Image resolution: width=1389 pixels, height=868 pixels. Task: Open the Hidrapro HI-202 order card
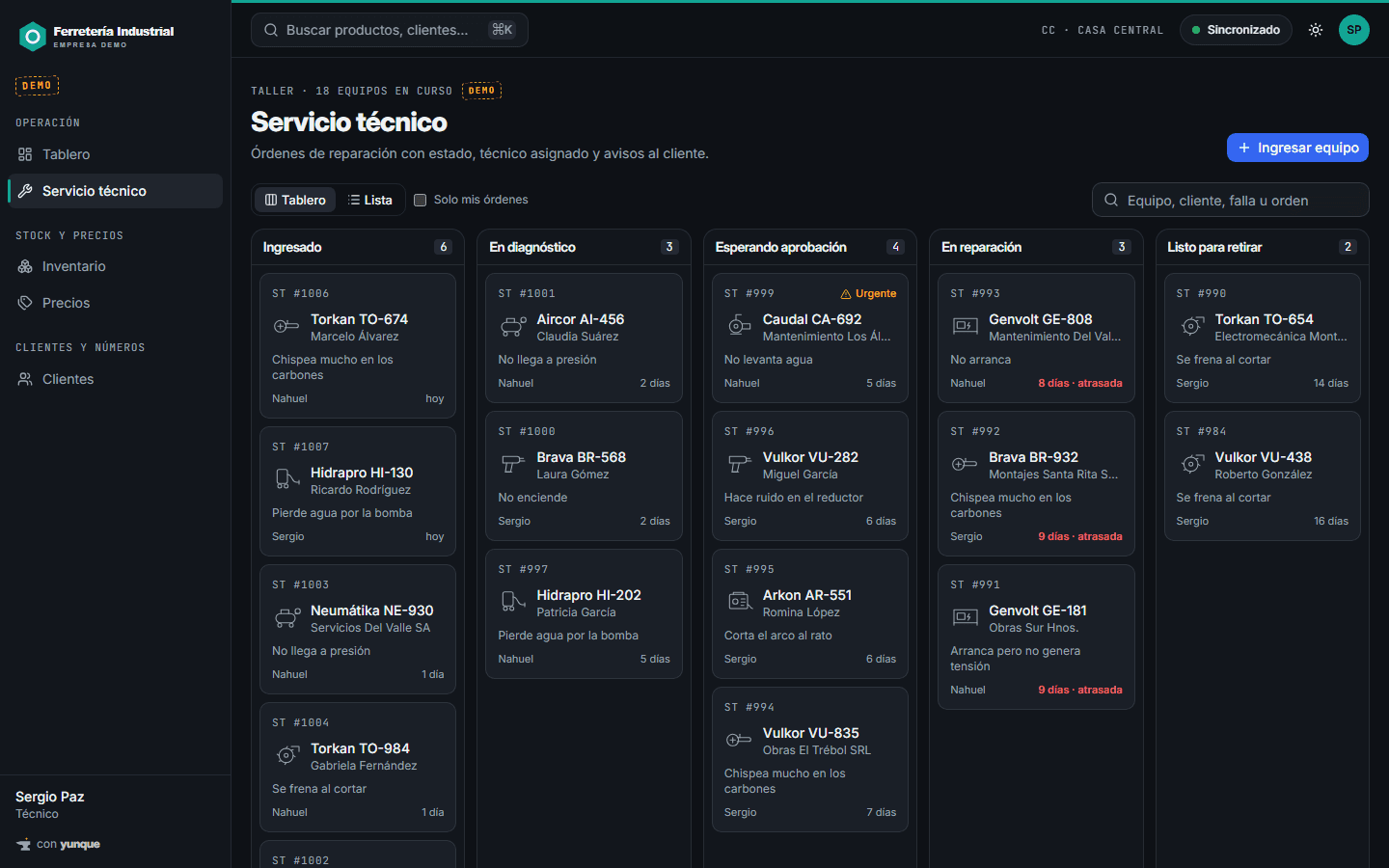coord(584,613)
